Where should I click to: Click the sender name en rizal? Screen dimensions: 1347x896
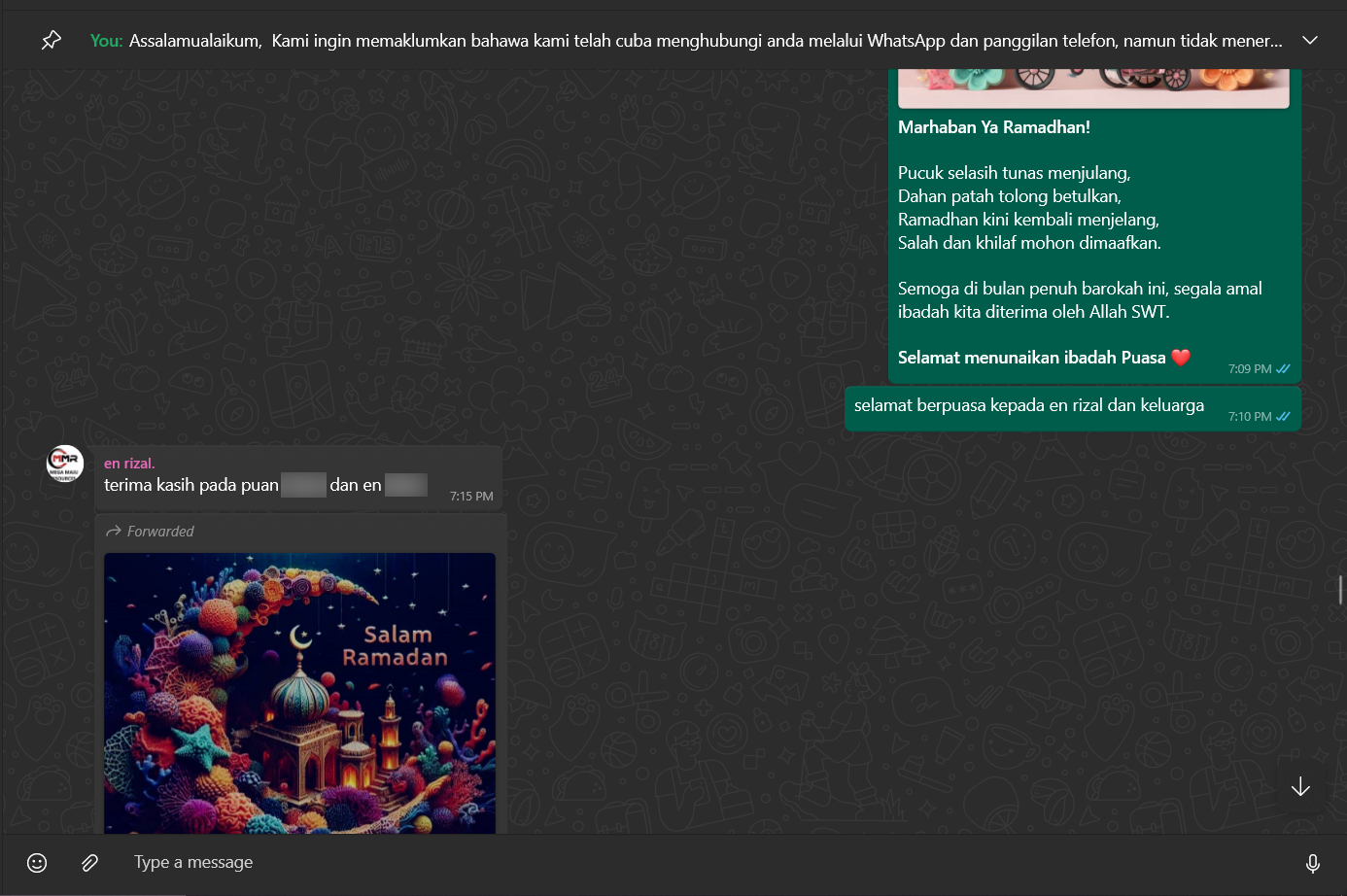[x=129, y=464]
